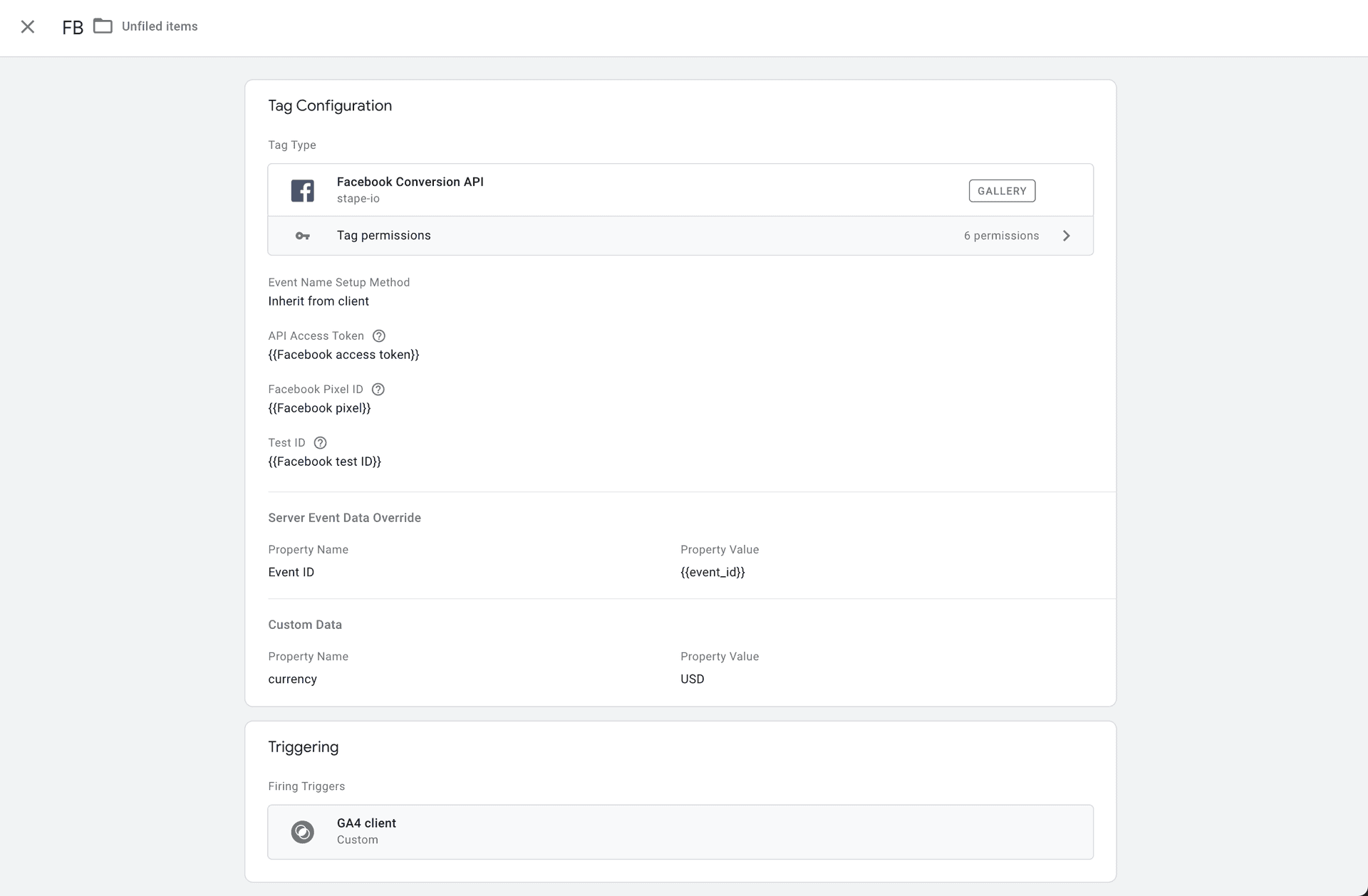
Task: Open the GALLERY for this tag template
Action: 1002,190
